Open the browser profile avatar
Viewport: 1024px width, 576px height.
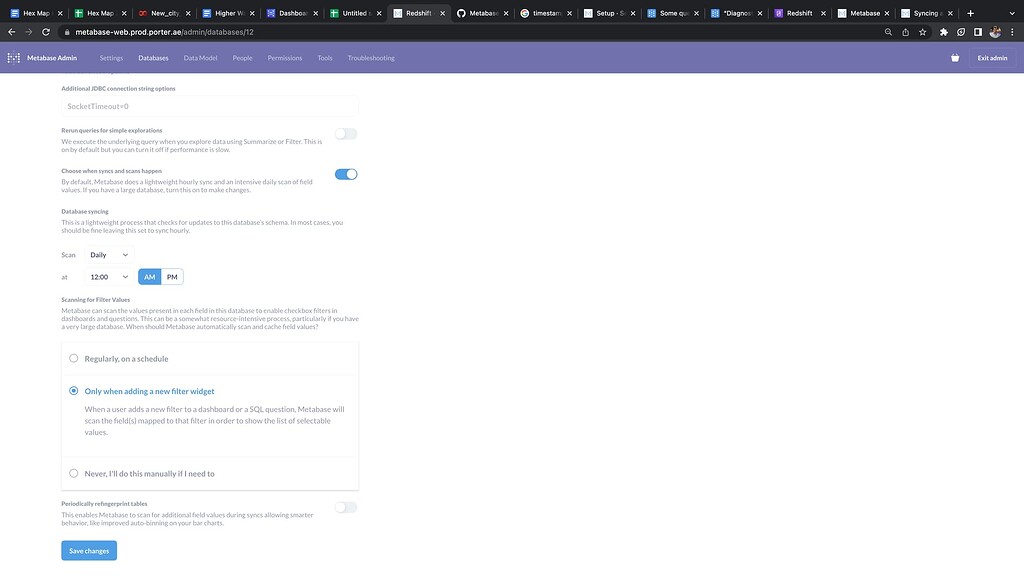(x=994, y=31)
